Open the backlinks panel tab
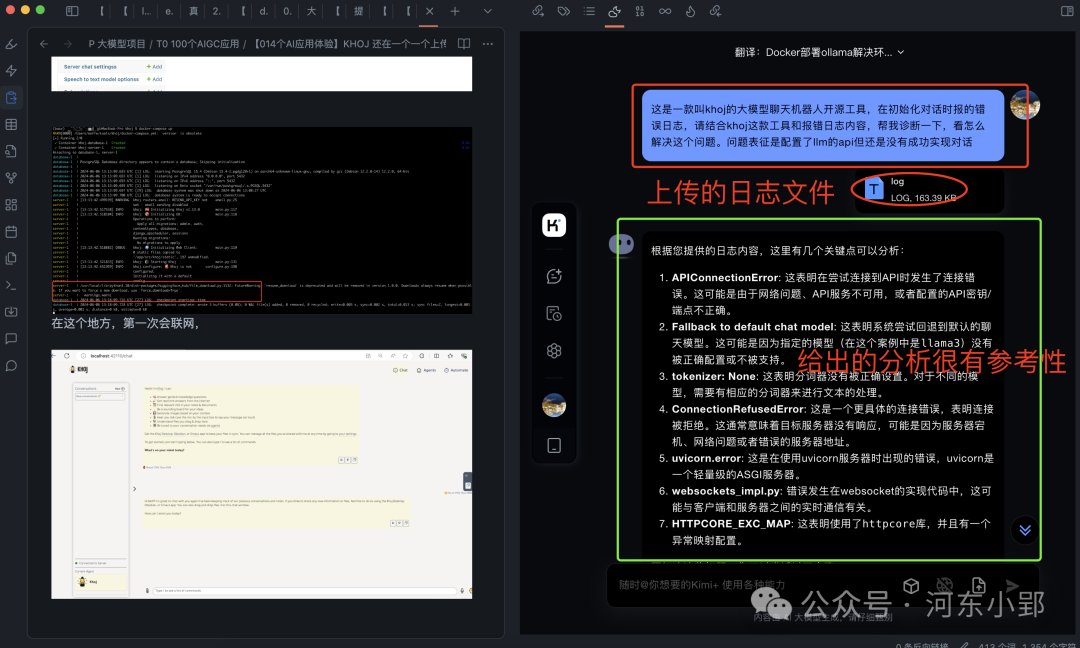Viewport: 1080px width, 648px height. tap(716, 11)
